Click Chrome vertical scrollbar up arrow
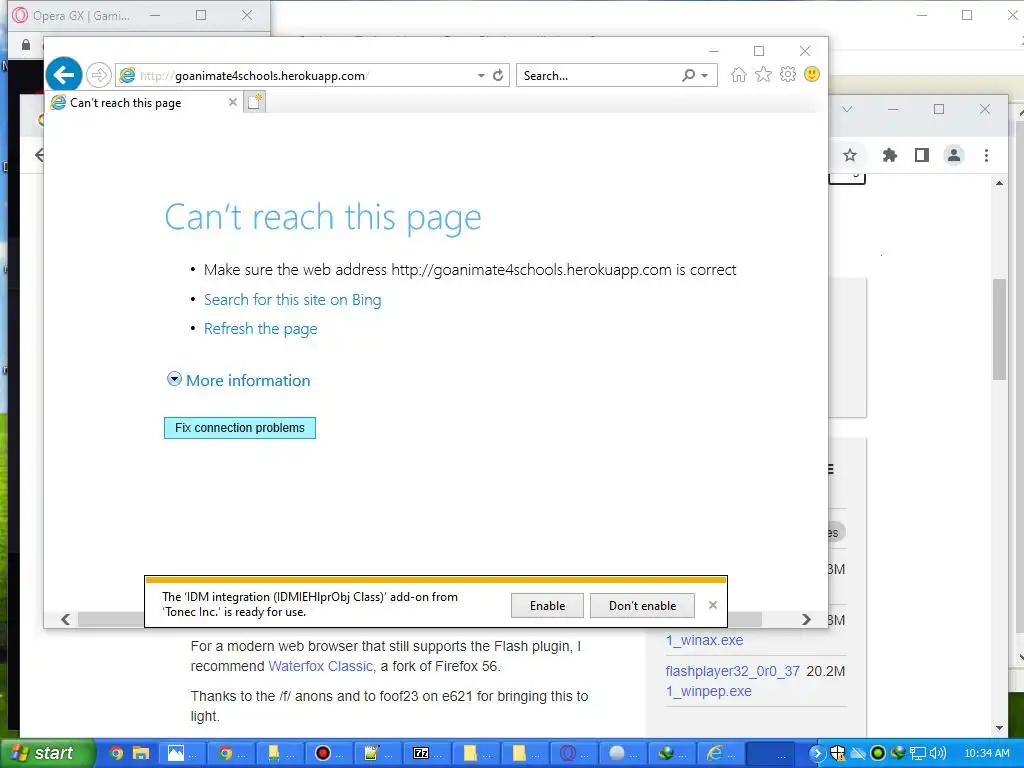The height and width of the screenshot is (768, 1024). (999, 184)
